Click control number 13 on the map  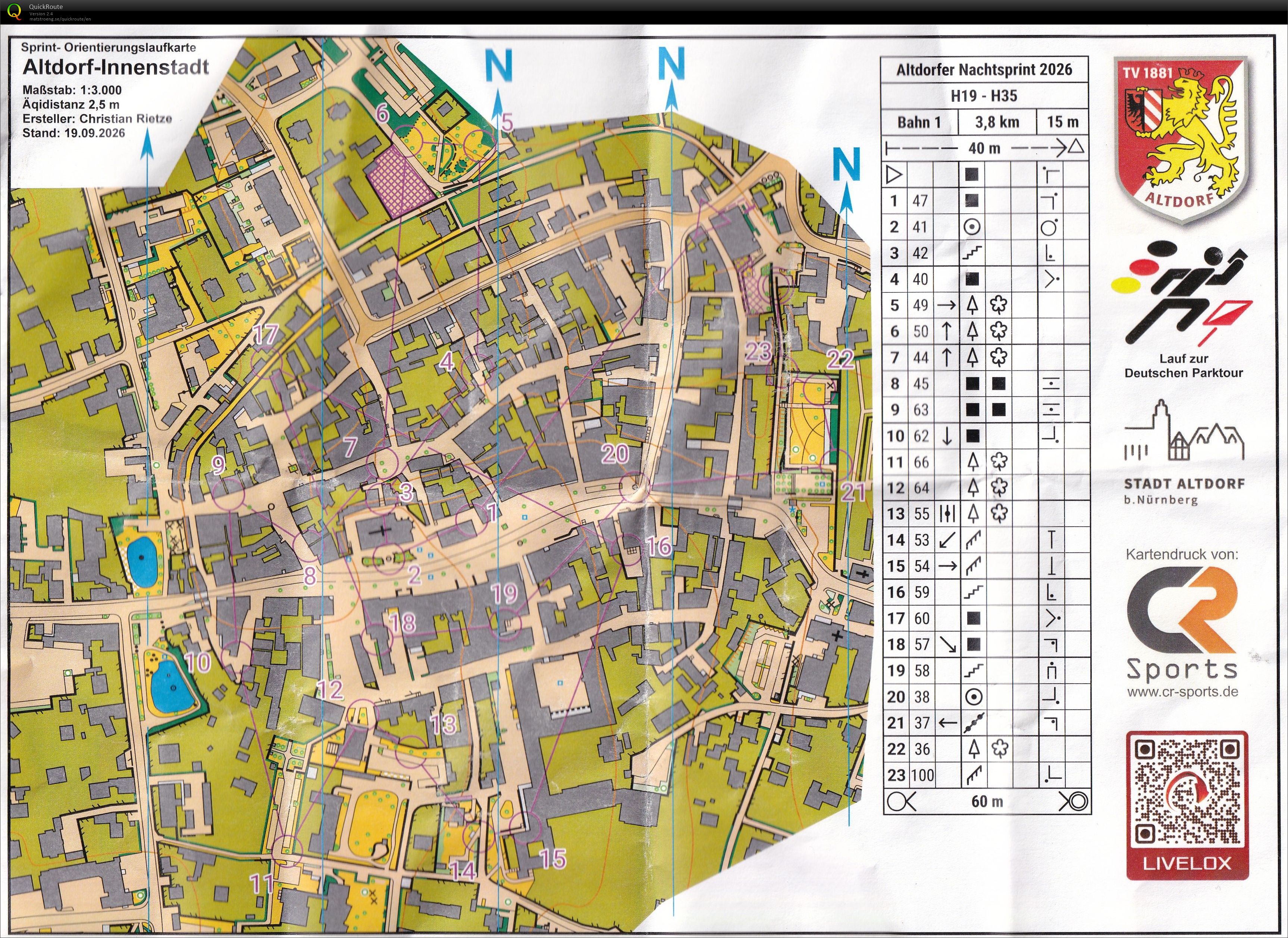tap(444, 724)
